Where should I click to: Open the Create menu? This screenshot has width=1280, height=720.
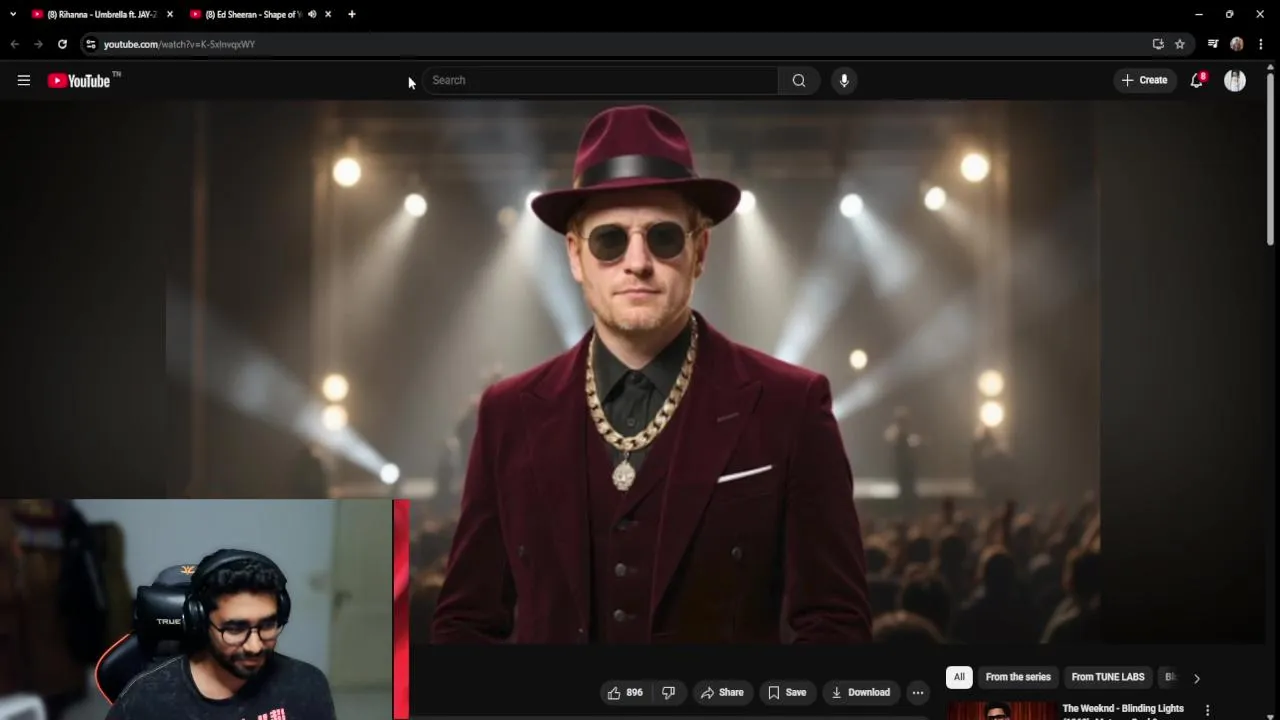(1145, 80)
